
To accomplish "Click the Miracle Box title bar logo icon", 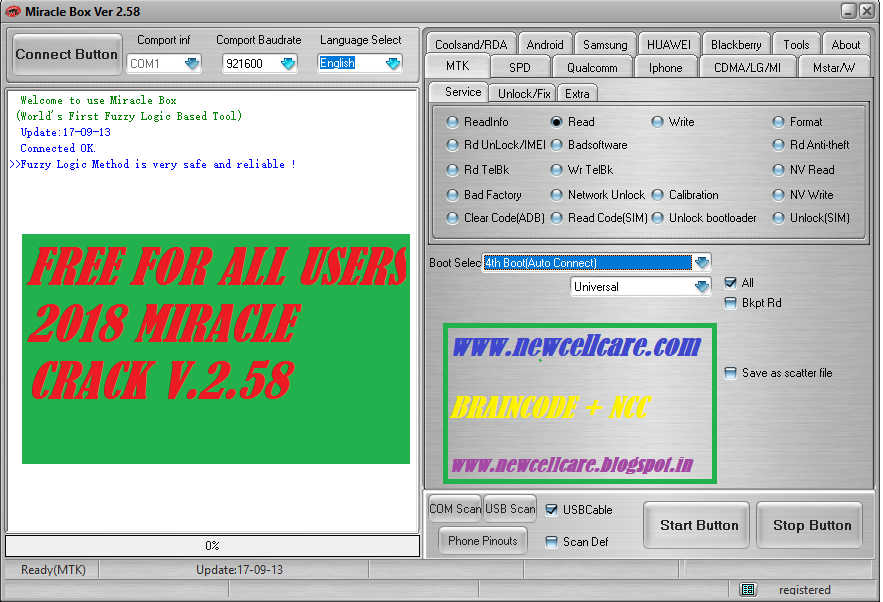I will click(12, 11).
